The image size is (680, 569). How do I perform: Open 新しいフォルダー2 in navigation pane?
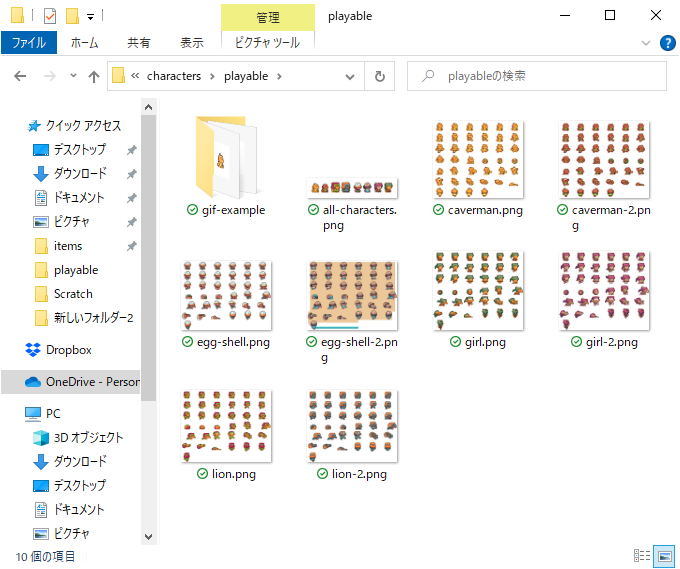[84, 318]
